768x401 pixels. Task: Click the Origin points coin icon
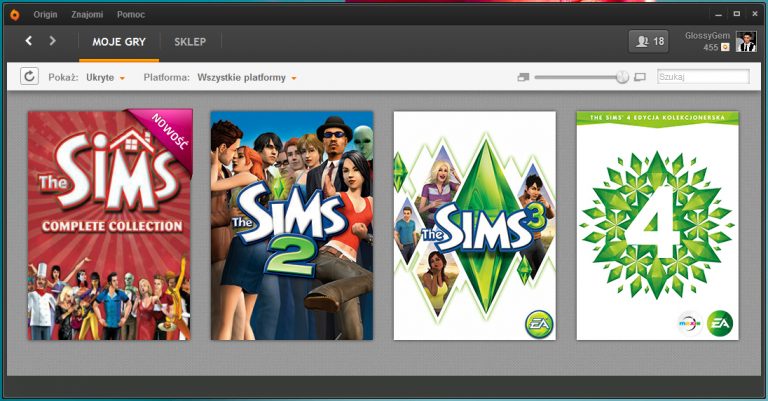click(725, 47)
